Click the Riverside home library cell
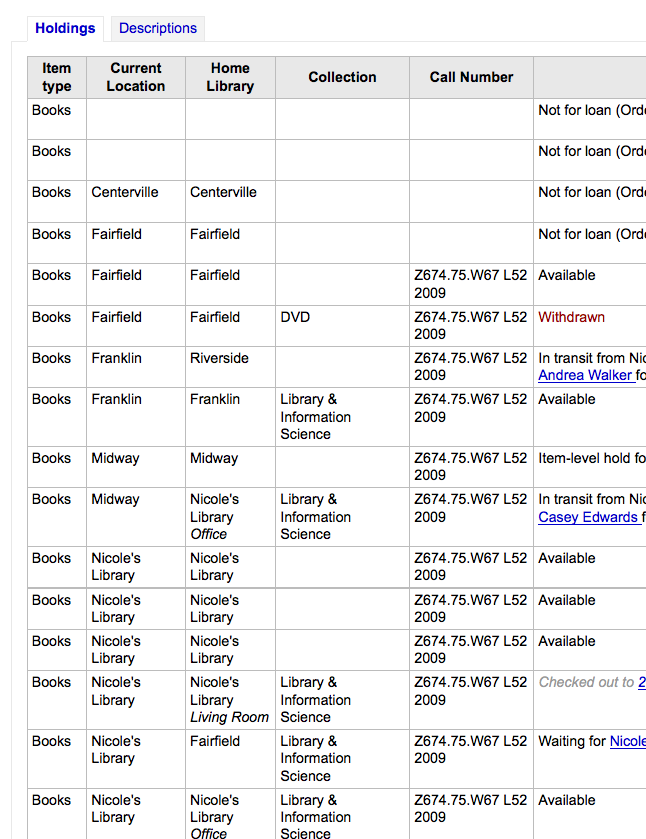 point(219,358)
